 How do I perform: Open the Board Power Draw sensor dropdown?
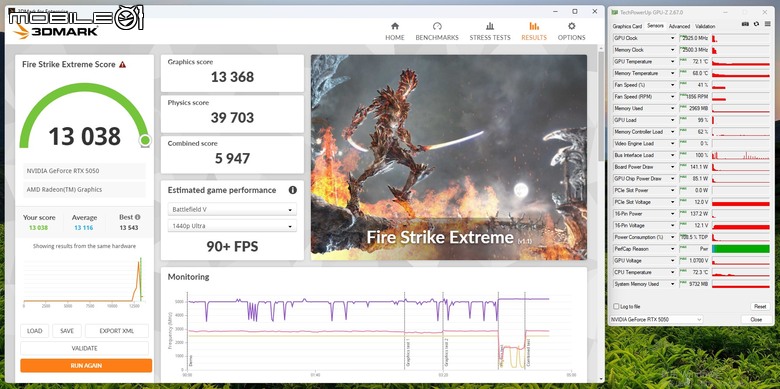[x=673, y=167]
